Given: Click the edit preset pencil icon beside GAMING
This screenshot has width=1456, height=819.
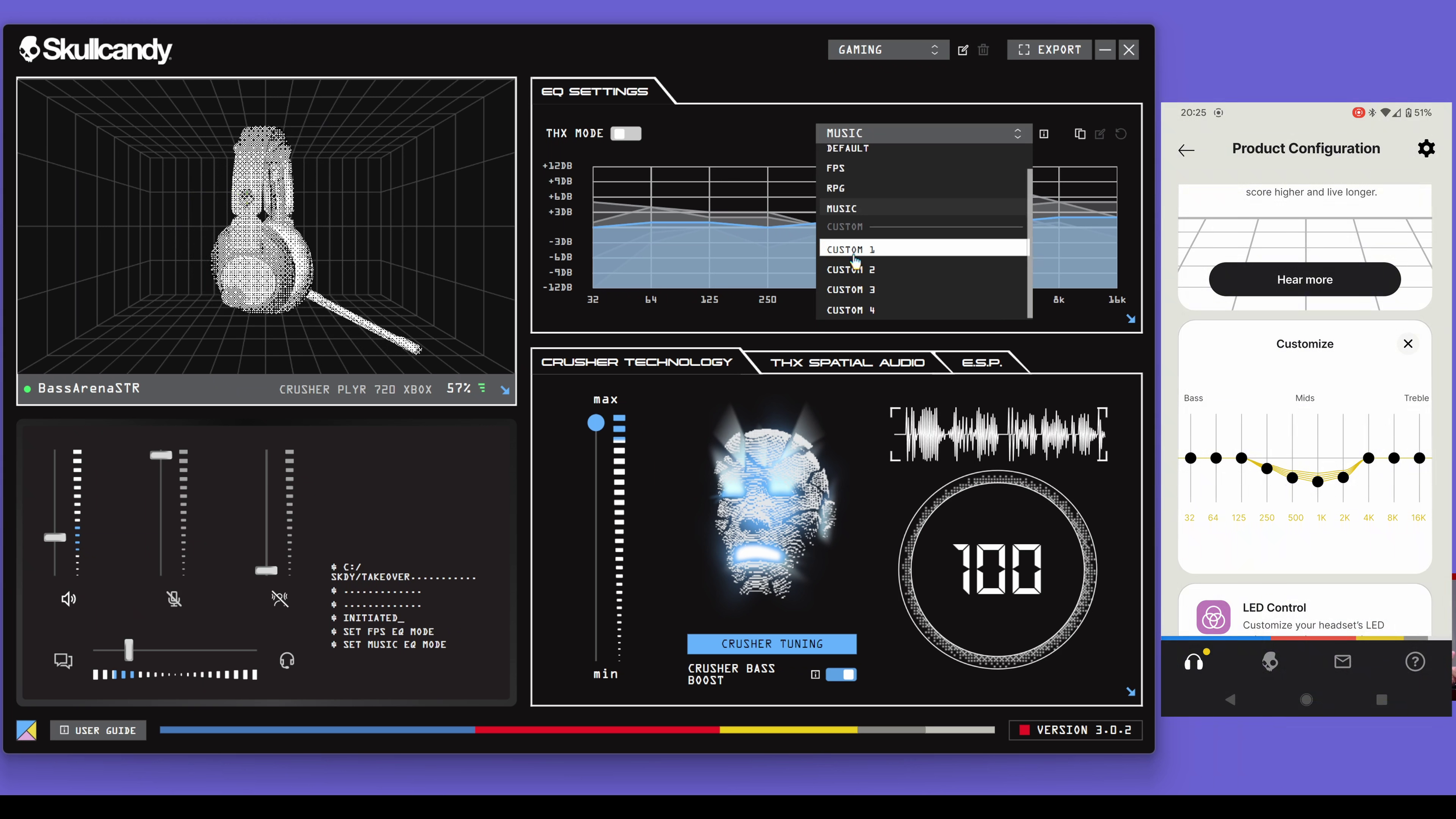Looking at the screenshot, I should [963, 50].
